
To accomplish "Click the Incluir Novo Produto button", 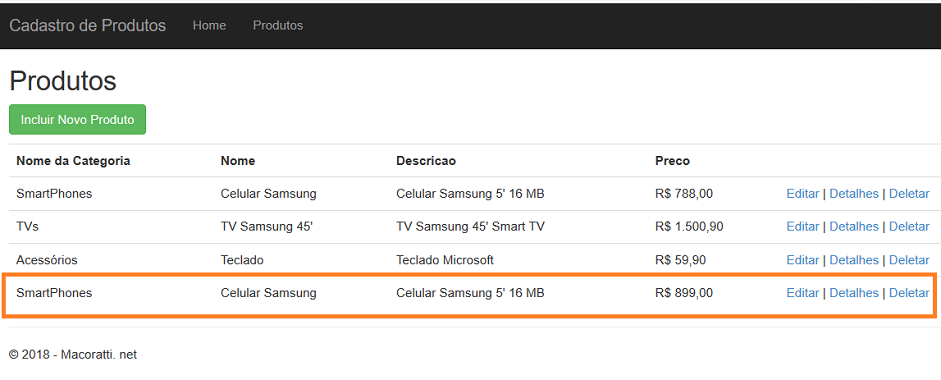I will (77, 119).
